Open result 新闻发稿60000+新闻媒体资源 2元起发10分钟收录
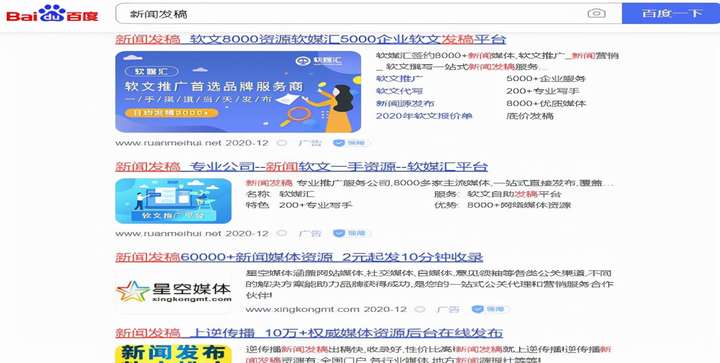 click(299, 257)
